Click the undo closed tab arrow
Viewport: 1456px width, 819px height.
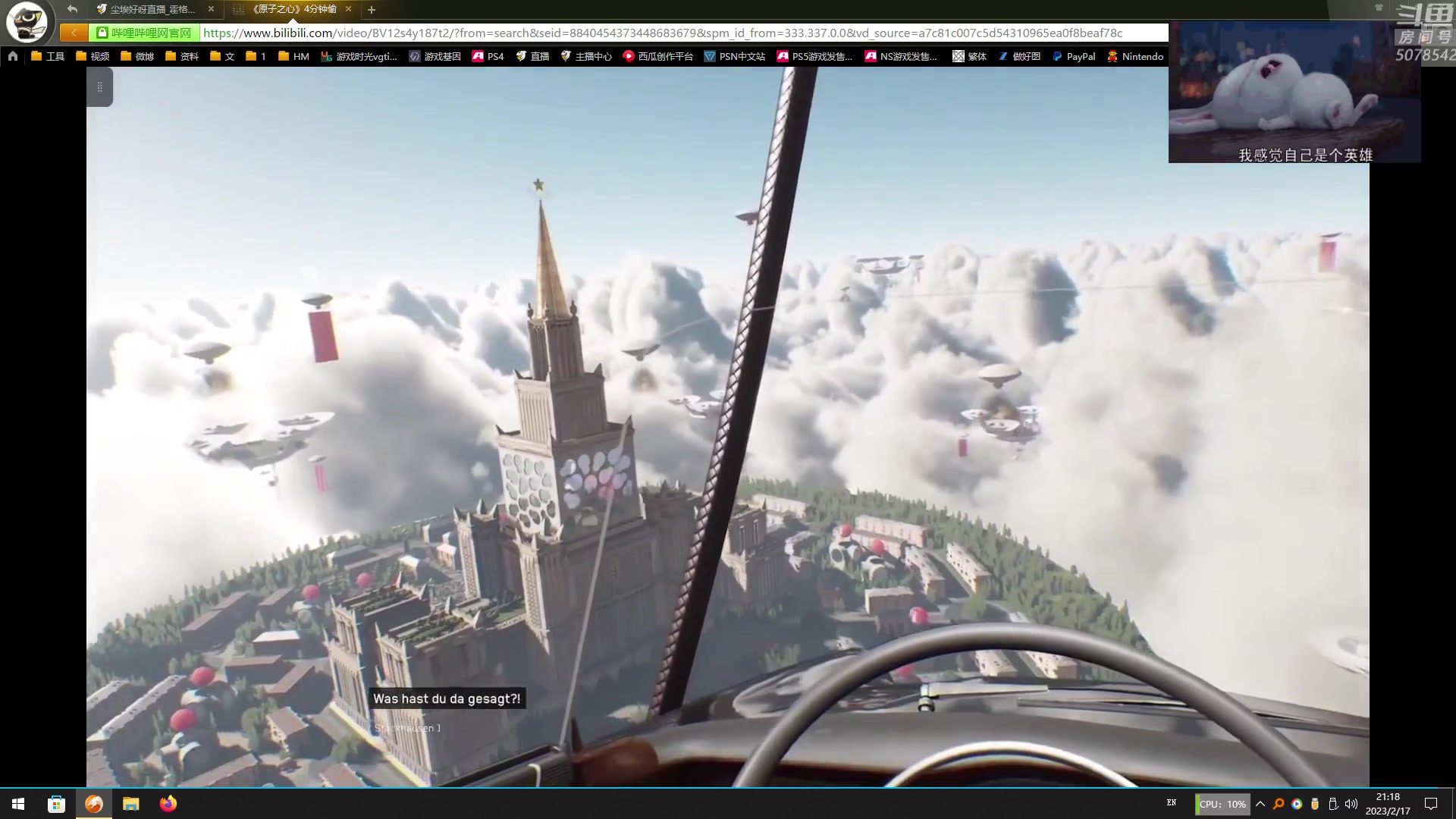click(72, 9)
